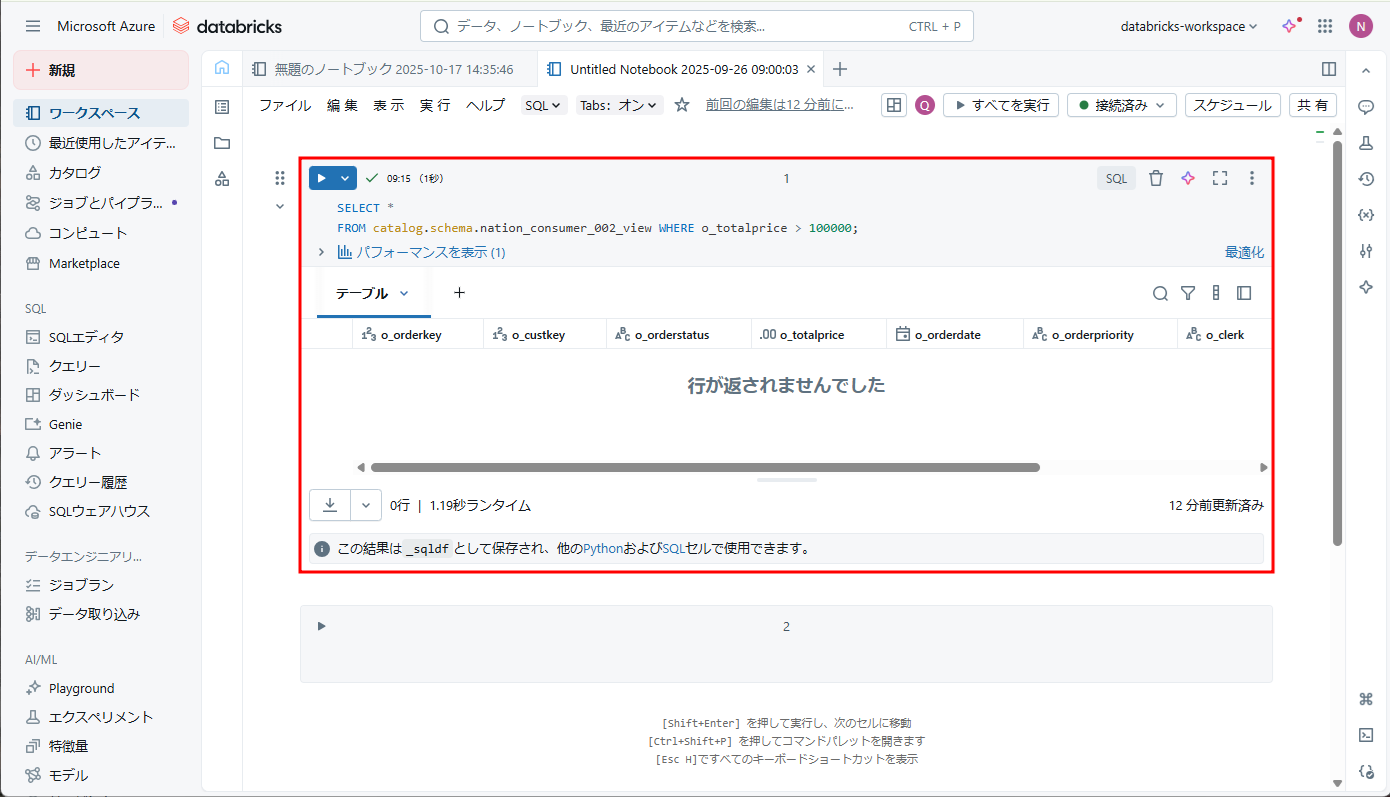Image resolution: width=1390 pixels, height=797 pixels.
Task: Expand cell 1 to fullscreen
Action: tap(1220, 178)
